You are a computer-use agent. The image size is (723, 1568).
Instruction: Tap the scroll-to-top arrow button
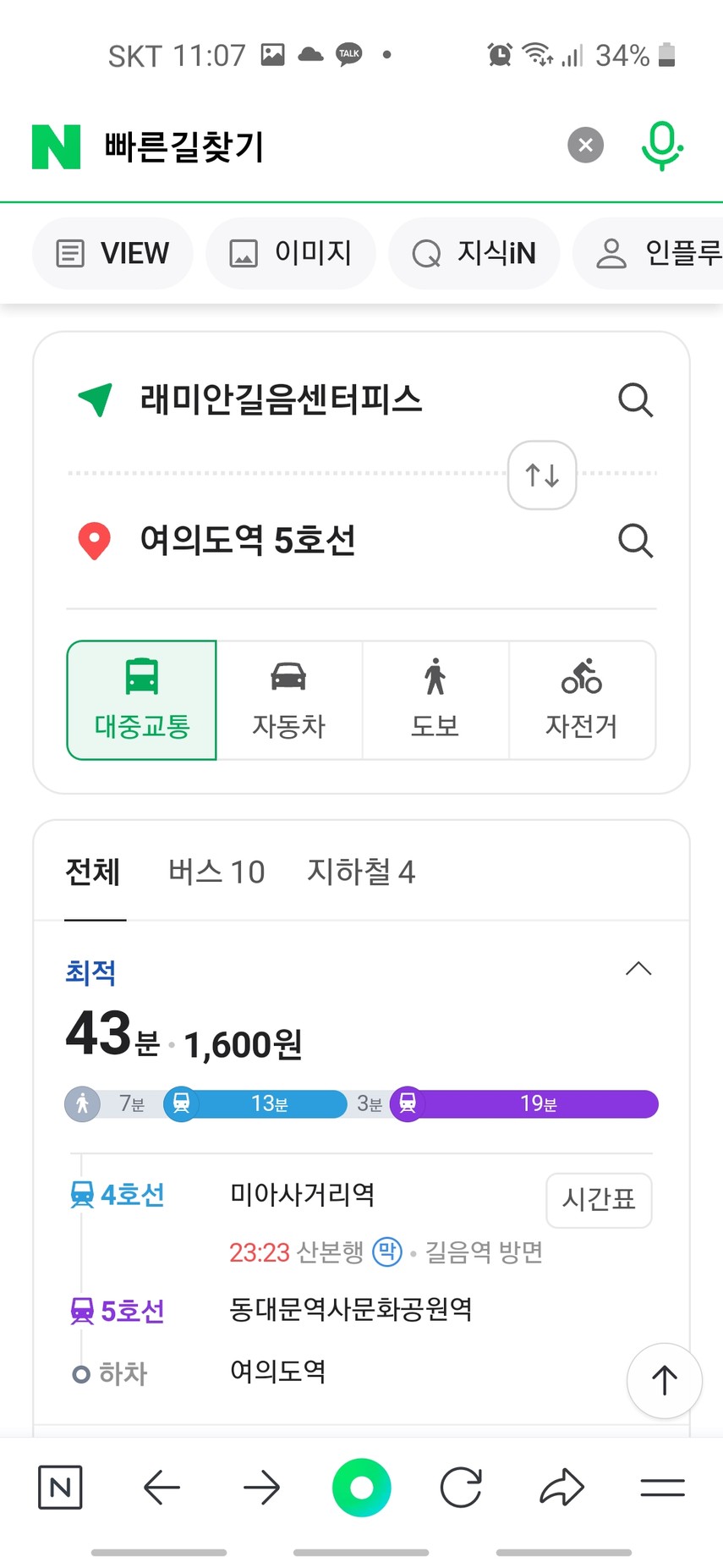click(664, 1380)
